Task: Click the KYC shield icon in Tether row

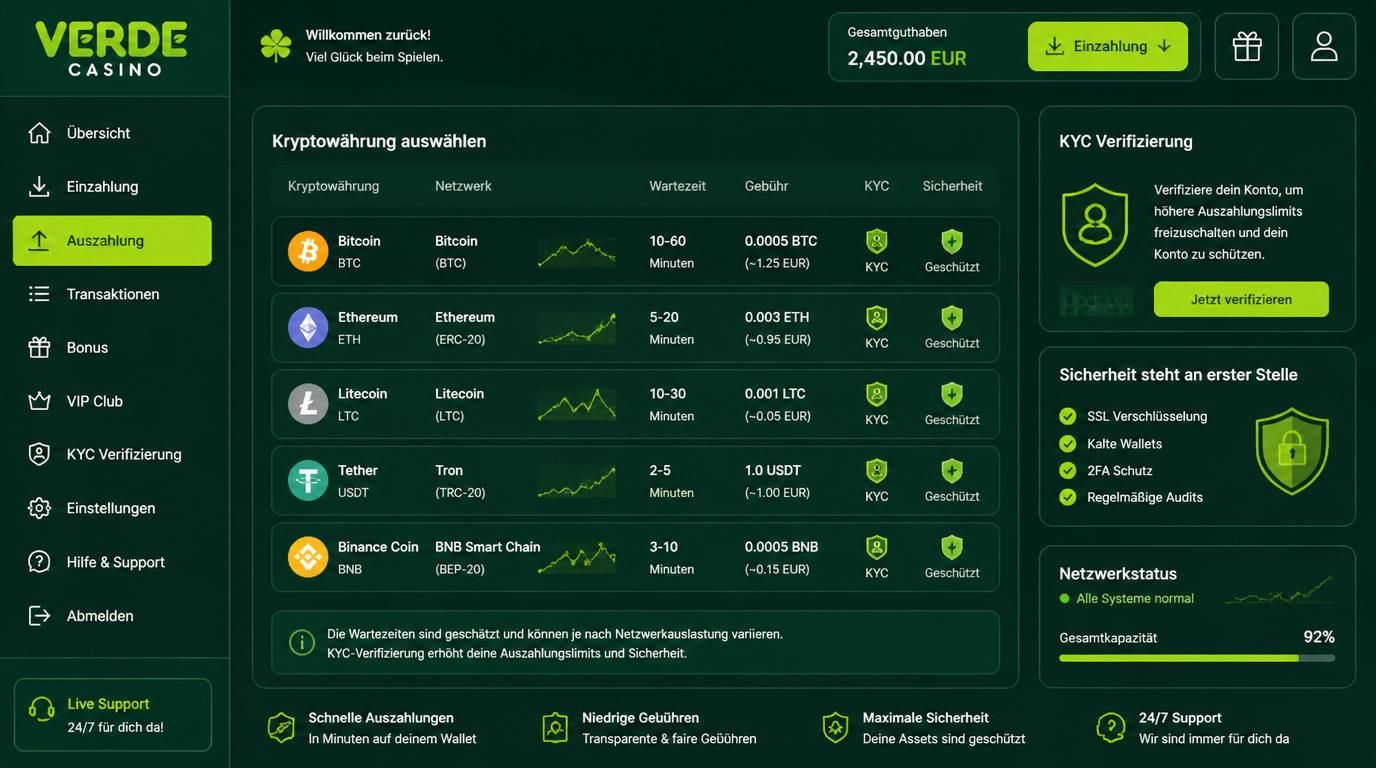Action: coord(877,471)
